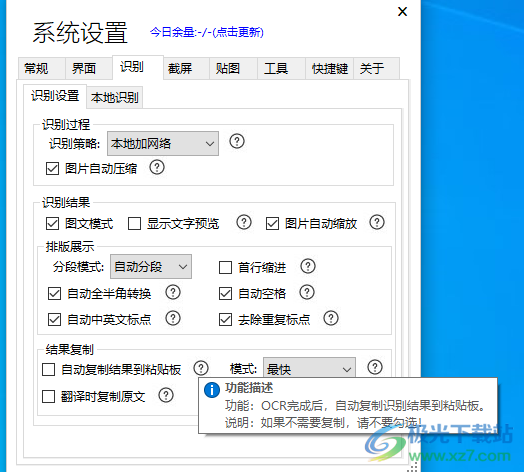Click 今日余量 update link
The height and width of the screenshot is (472, 524).
click(x=207, y=32)
